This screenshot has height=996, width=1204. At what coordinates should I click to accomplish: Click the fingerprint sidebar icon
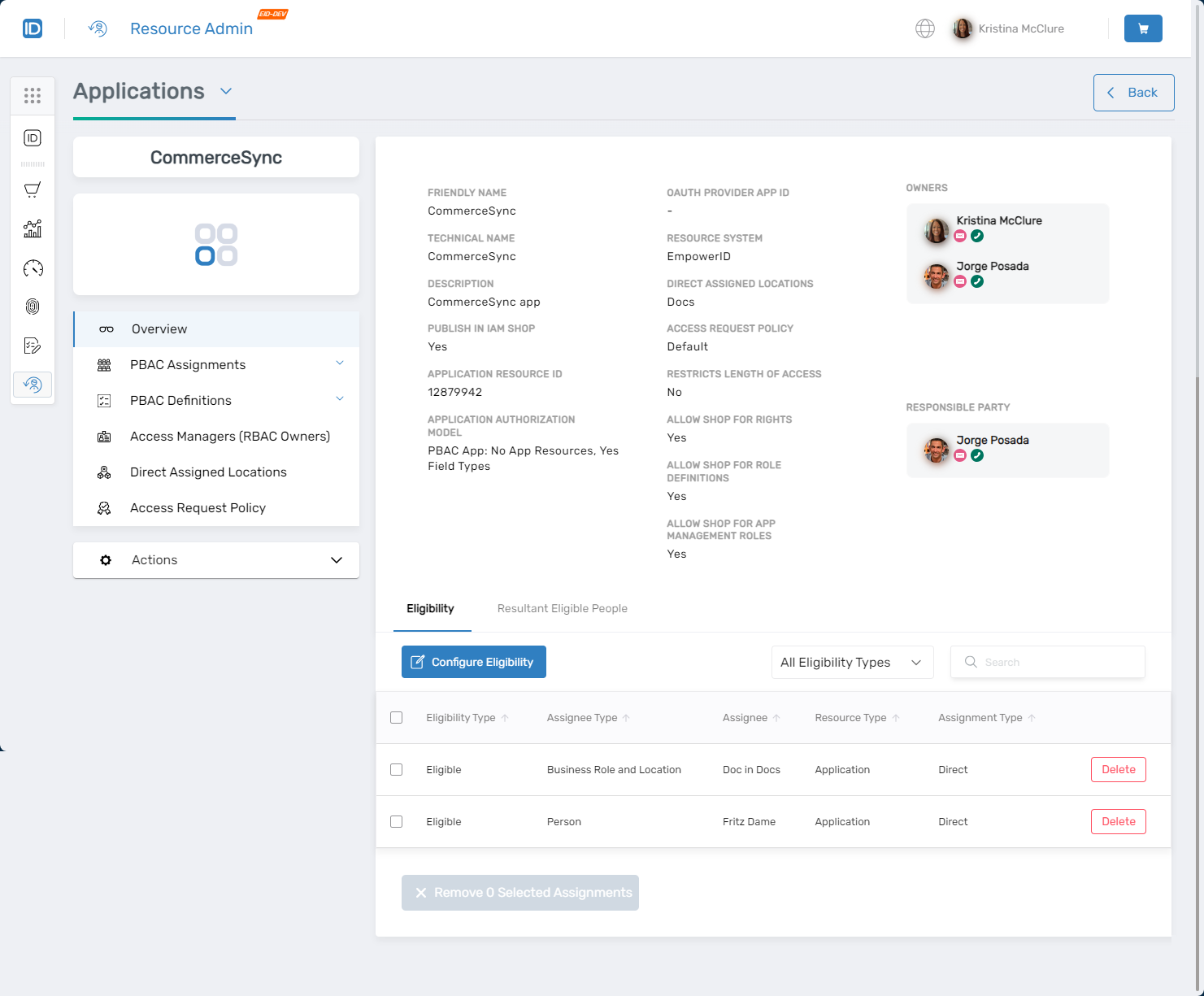(33, 307)
